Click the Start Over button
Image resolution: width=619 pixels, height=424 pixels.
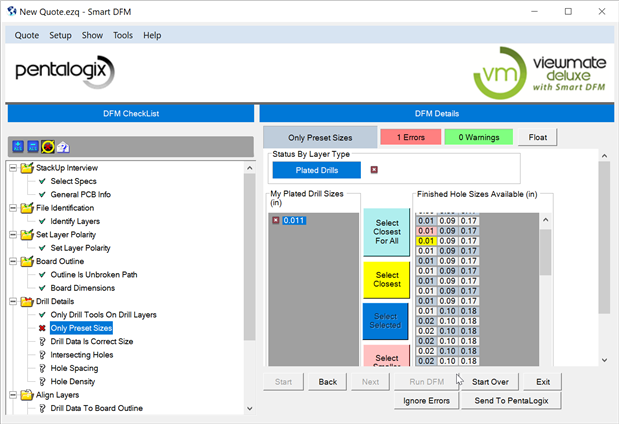tap(490, 382)
